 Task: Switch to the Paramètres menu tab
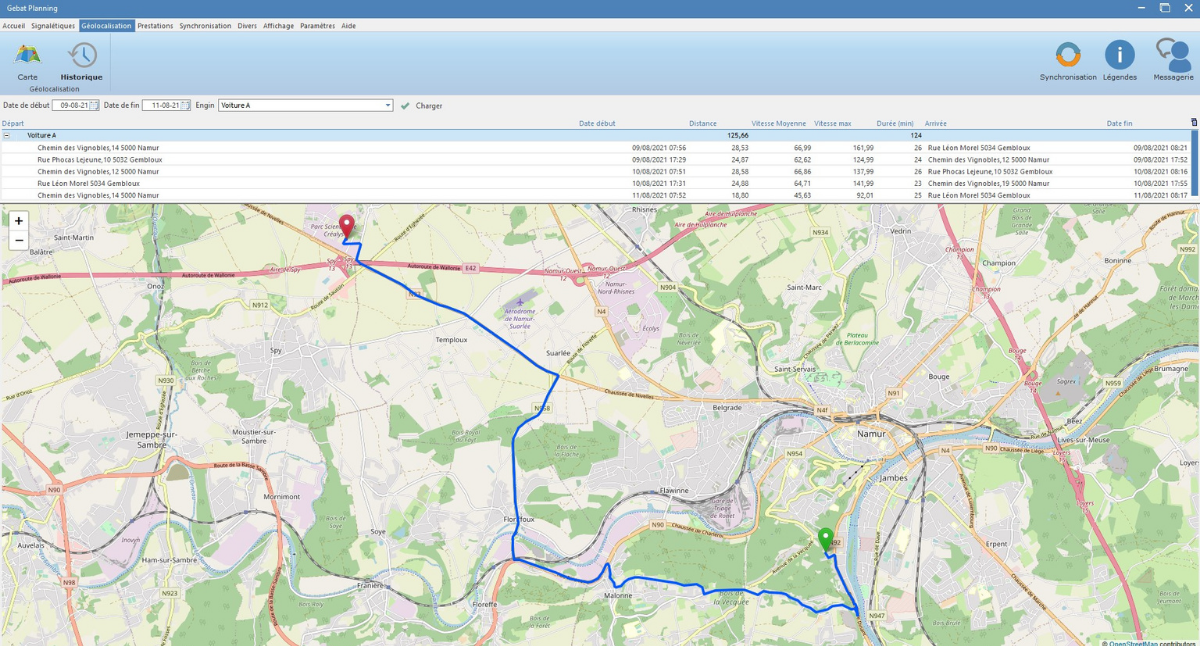tap(317, 26)
